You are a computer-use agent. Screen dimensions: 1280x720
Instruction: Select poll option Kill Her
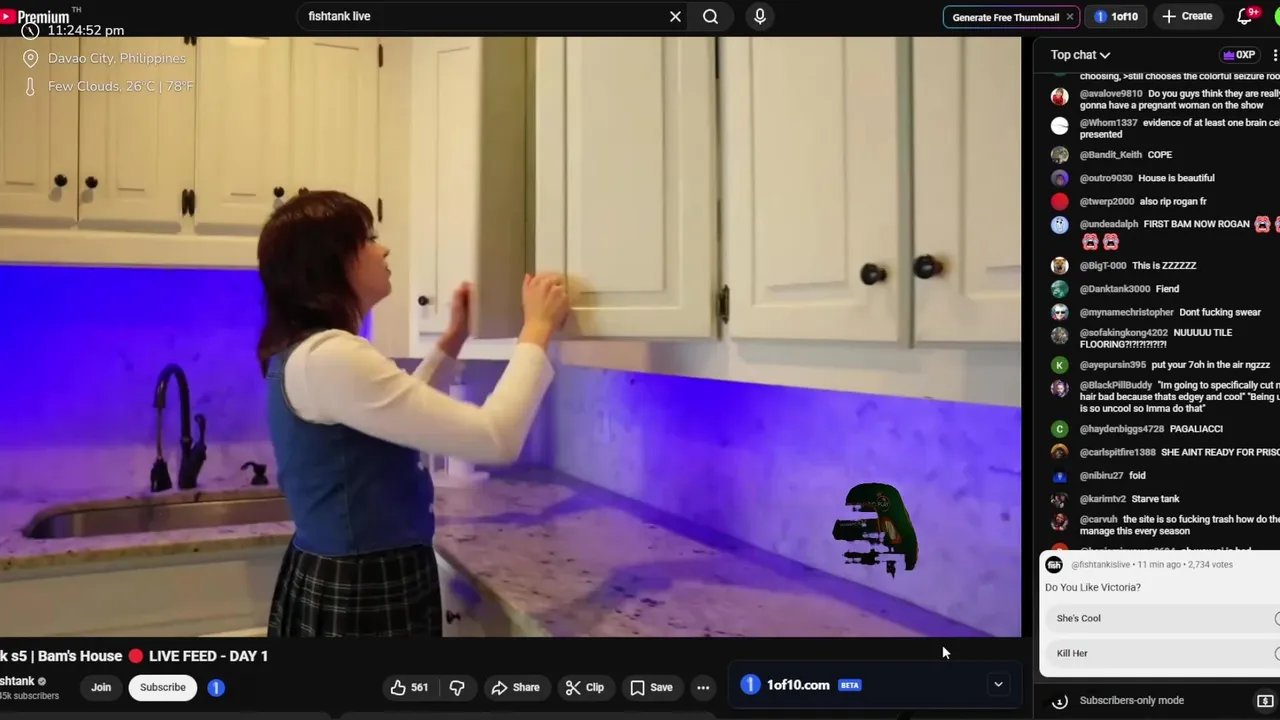1160,653
